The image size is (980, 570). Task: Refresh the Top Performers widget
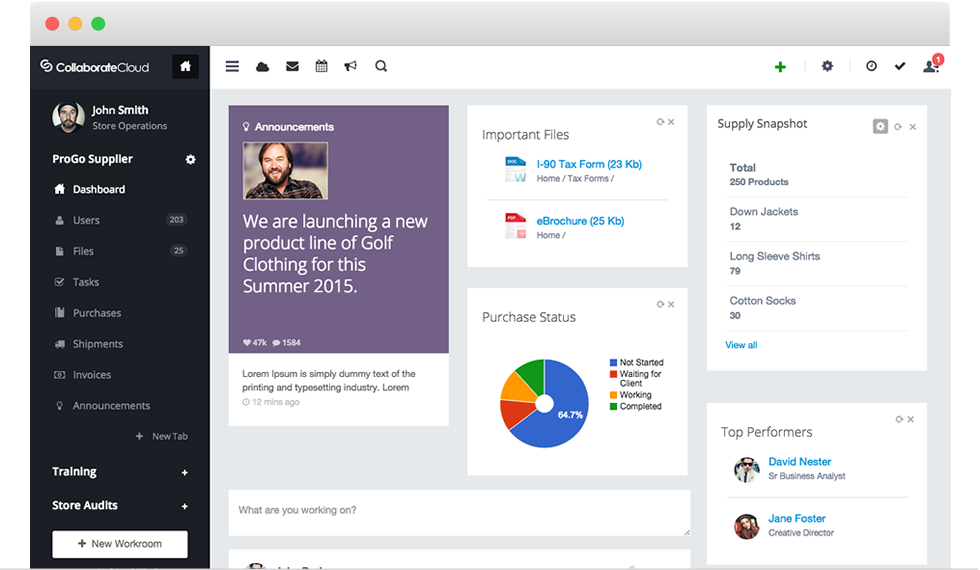pyautogui.click(x=899, y=419)
